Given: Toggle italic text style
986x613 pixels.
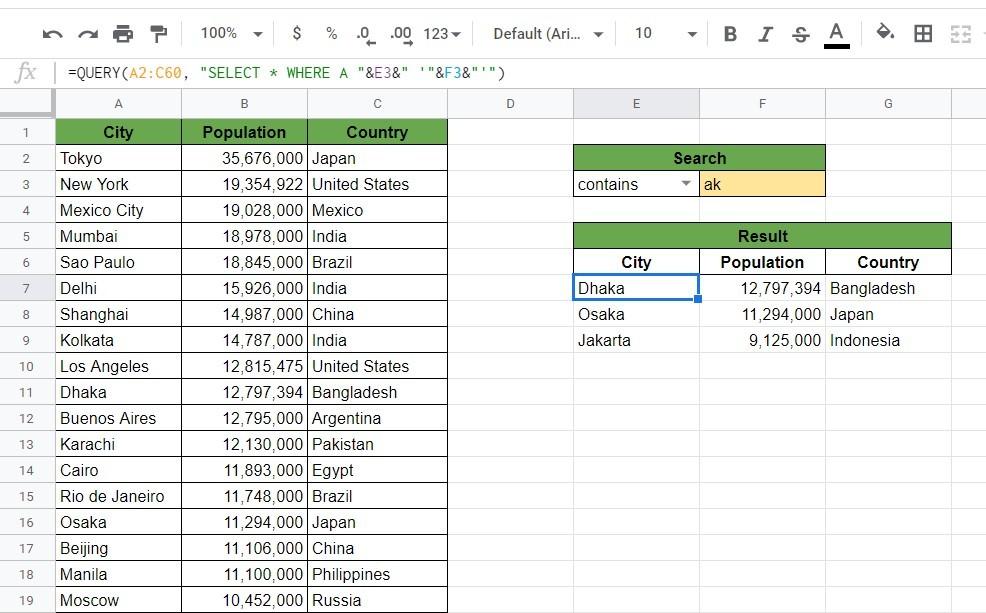Looking at the screenshot, I should point(765,34).
